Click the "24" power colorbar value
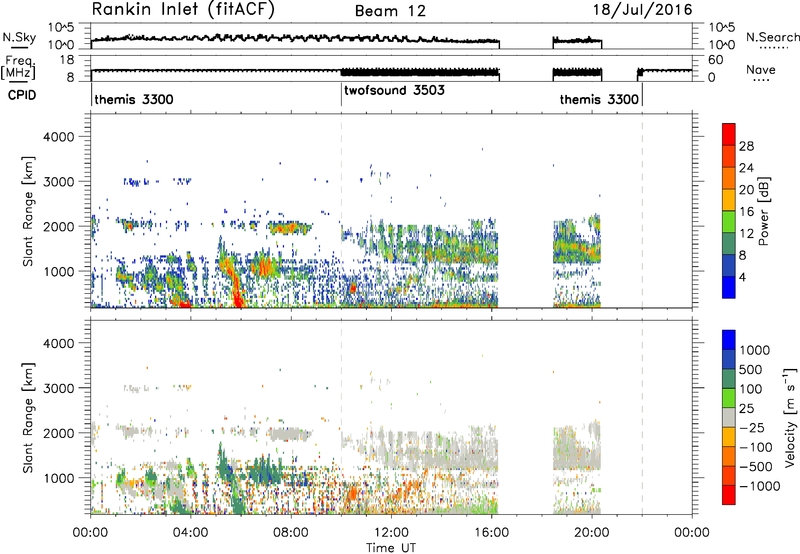This screenshot has height=554, width=800. pyautogui.click(x=746, y=168)
